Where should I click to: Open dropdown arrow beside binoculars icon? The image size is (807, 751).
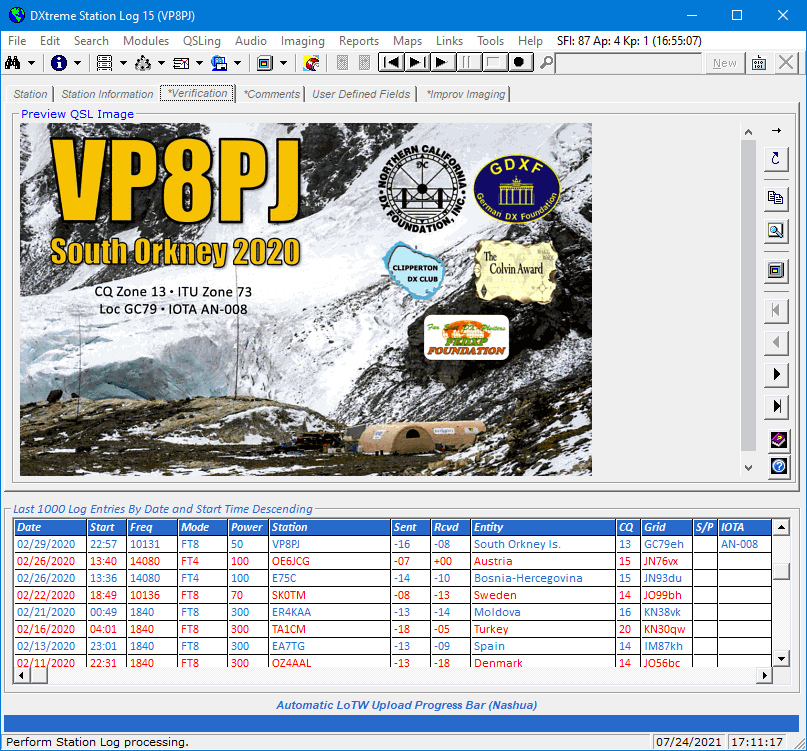tap(31, 63)
